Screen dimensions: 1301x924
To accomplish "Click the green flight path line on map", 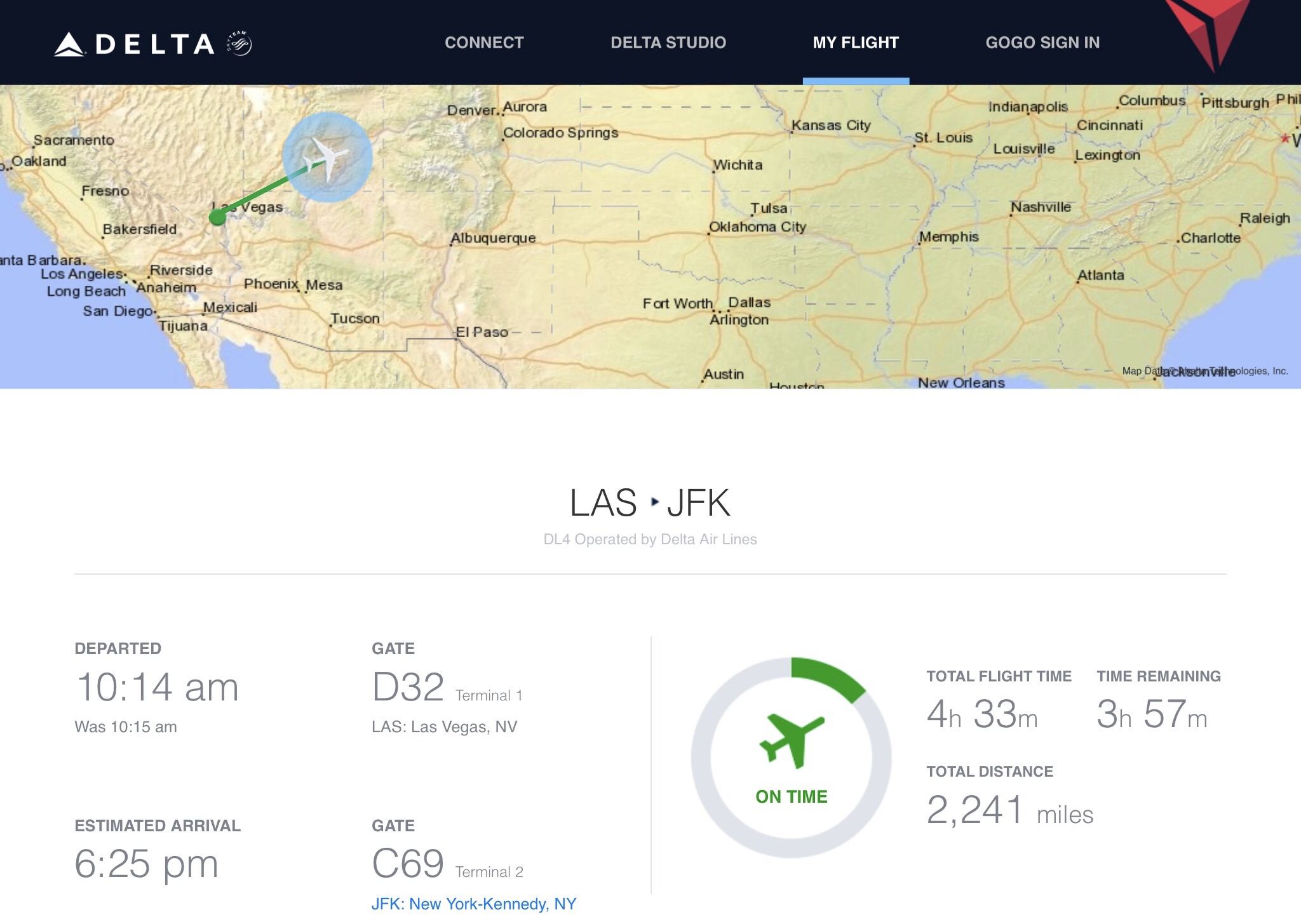I will point(262,192).
